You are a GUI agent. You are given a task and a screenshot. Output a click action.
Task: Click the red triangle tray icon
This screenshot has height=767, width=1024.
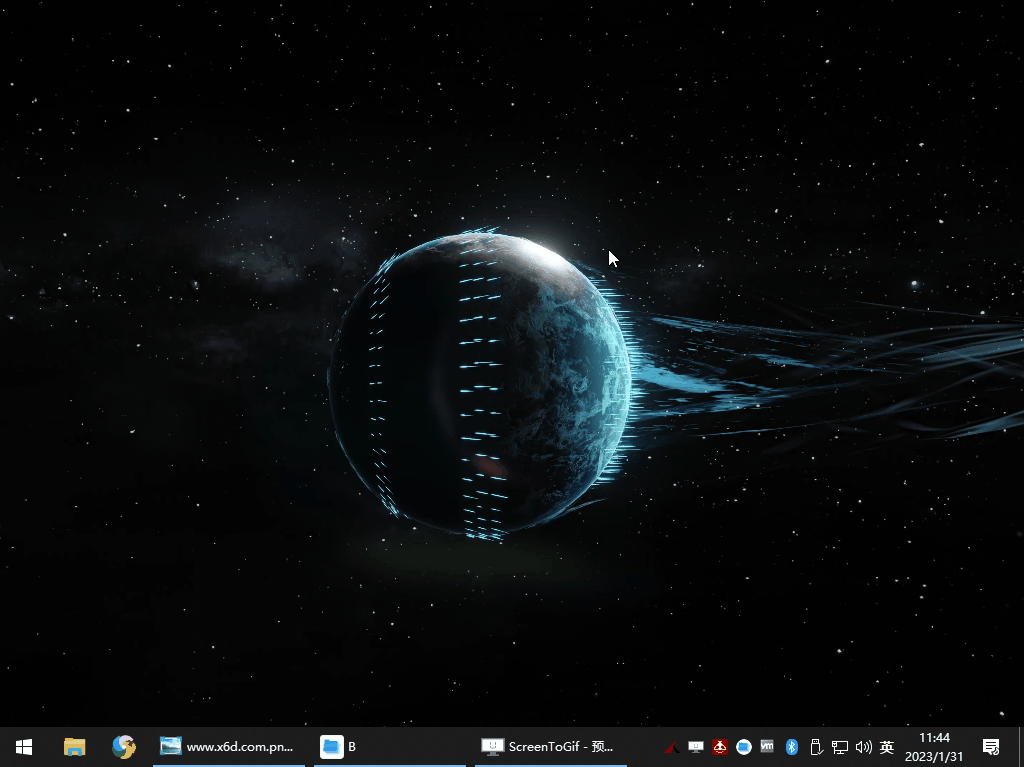672,747
